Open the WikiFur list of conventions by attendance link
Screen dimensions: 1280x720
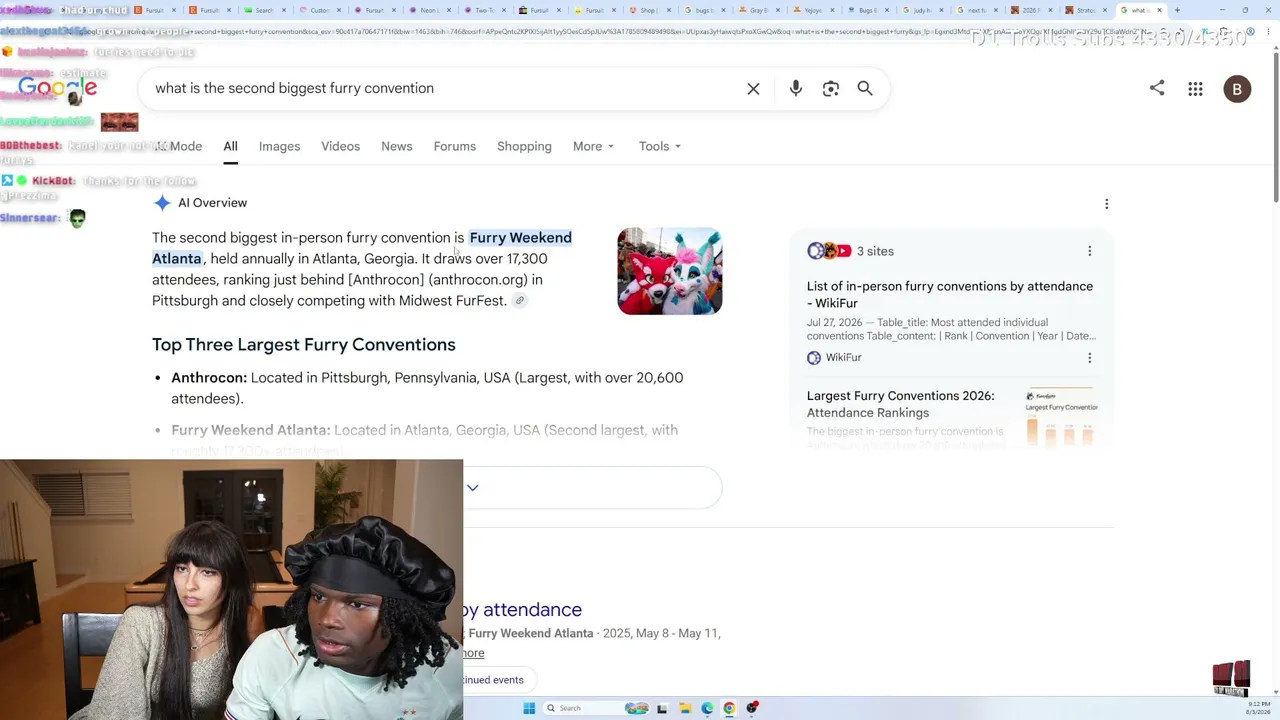tap(950, 294)
